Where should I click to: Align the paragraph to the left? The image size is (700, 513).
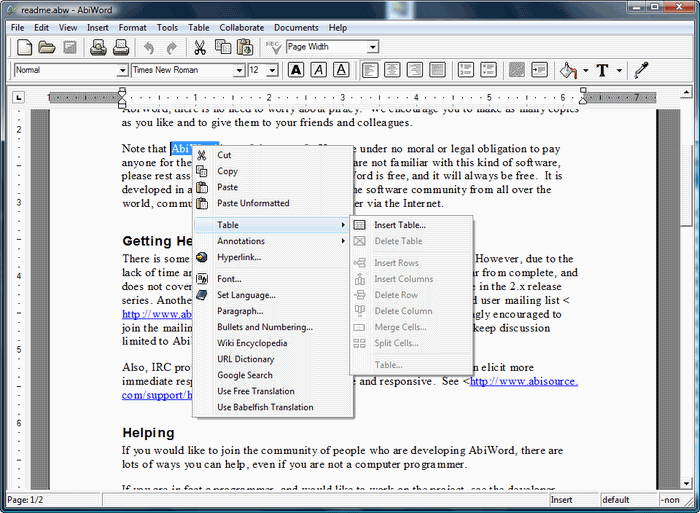(x=370, y=70)
